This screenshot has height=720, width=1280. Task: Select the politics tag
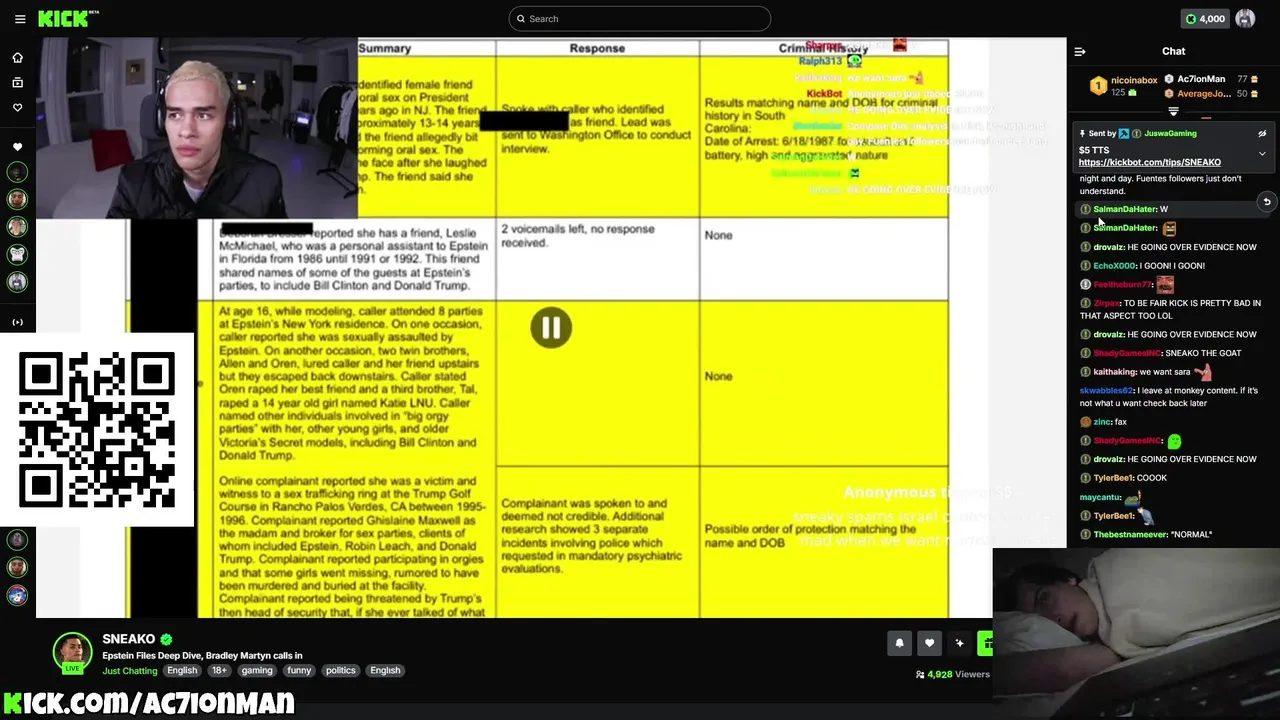pos(340,671)
